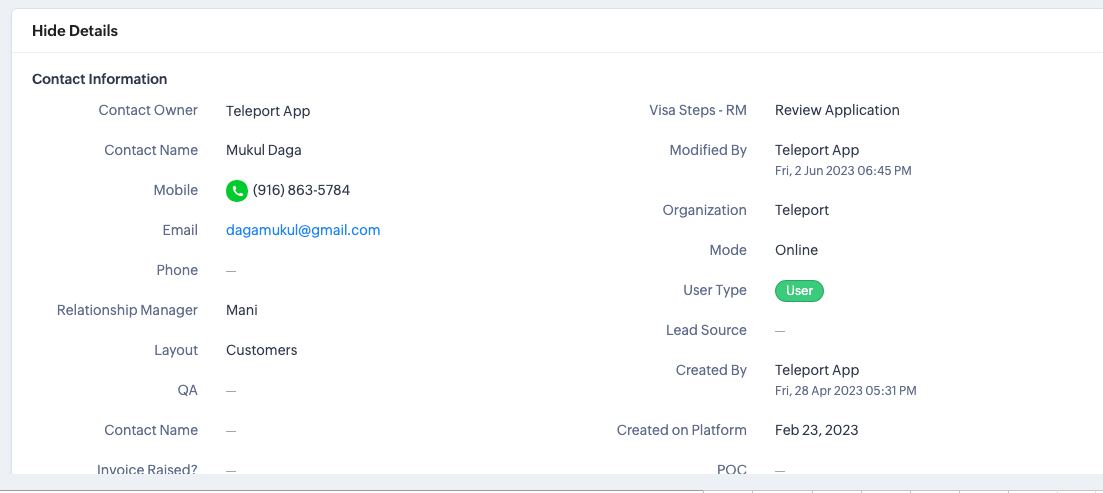The height and width of the screenshot is (493, 1103).
Task: Click the green User type badge
Action: pos(799,291)
